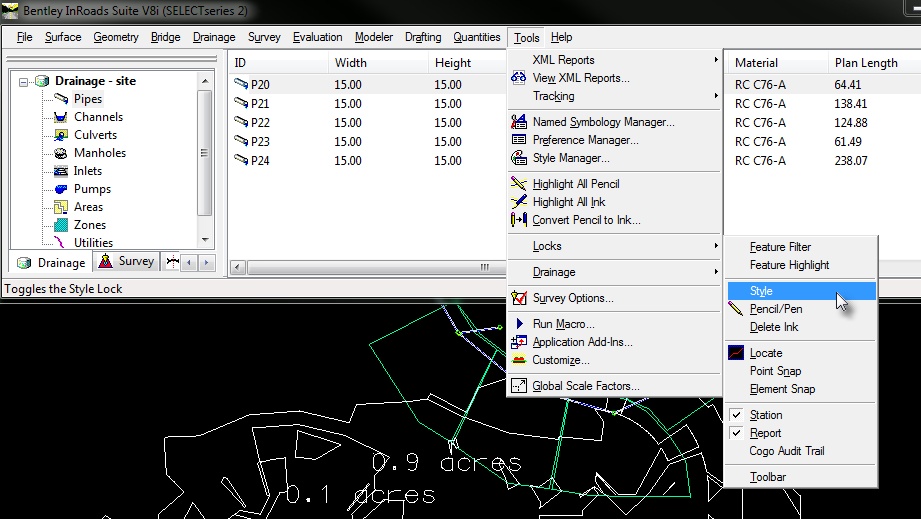Screen dimensions: 921x519
Task: Toggle the Element Snap lock
Action: pyautogui.click(x=801, y=389)
